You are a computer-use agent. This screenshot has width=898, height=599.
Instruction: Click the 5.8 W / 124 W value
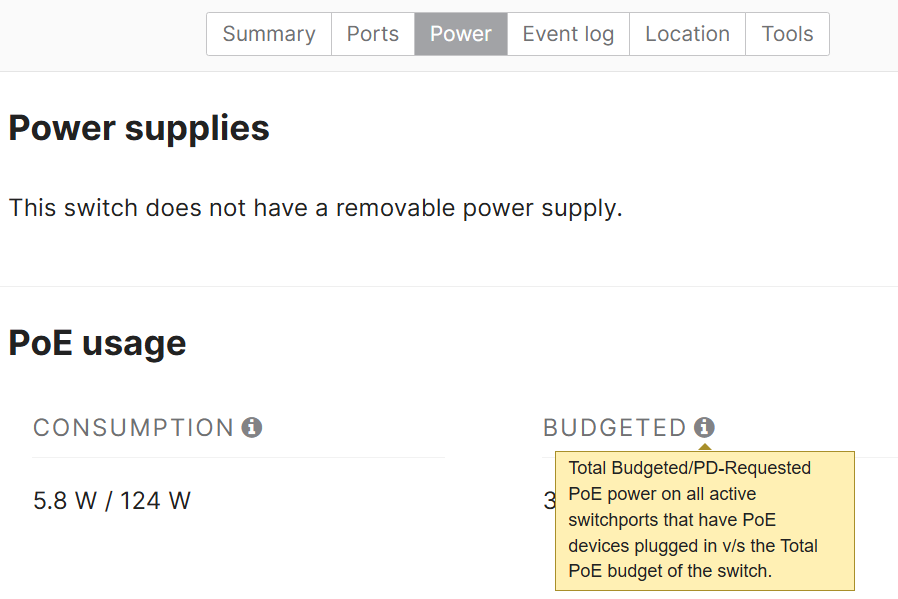pyautogui.click(x=112, y=501)
